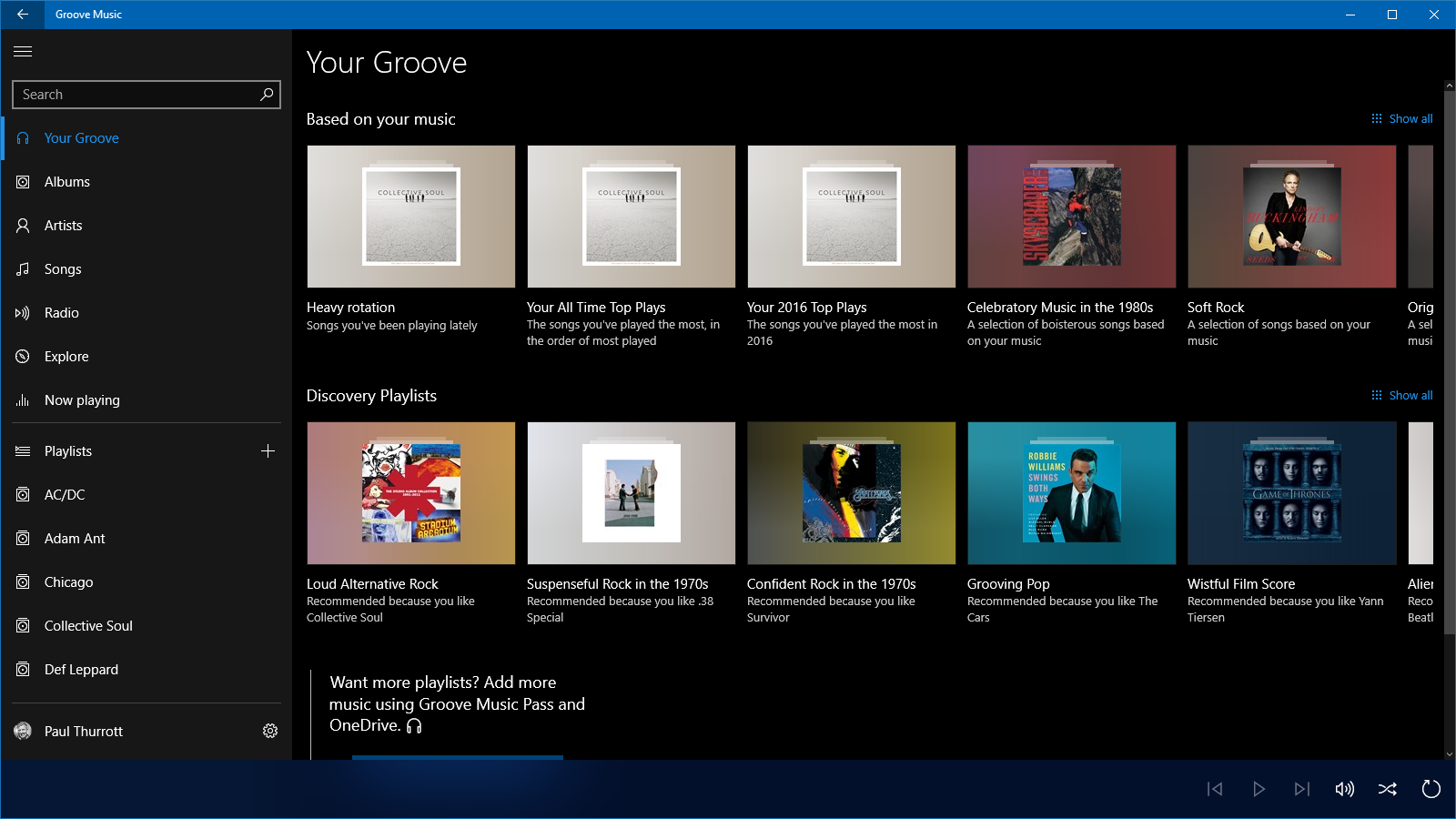Click the Now playing bars icon
1456x819 pixels.
23,400
